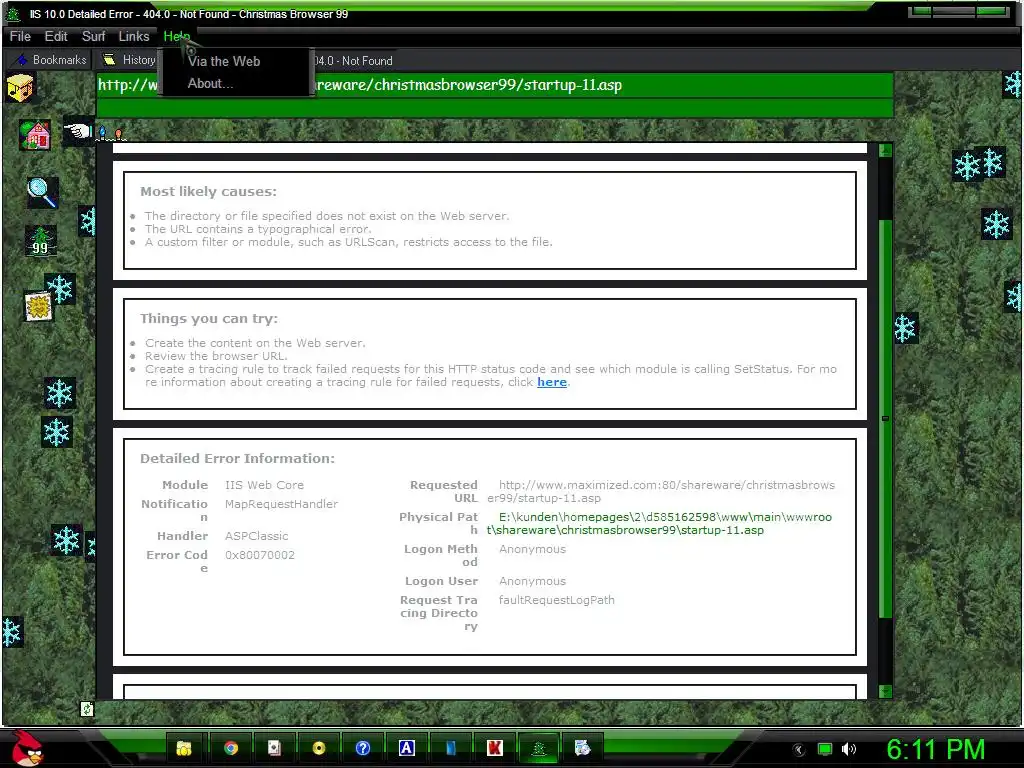The width and height of the screenshot is (1024, 768).
Task: Click the tray expand arrow icon
Action: coord(799,750)
